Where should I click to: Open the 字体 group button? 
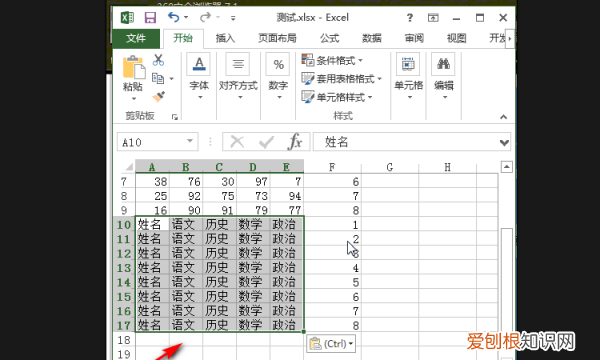pos(199,77)
